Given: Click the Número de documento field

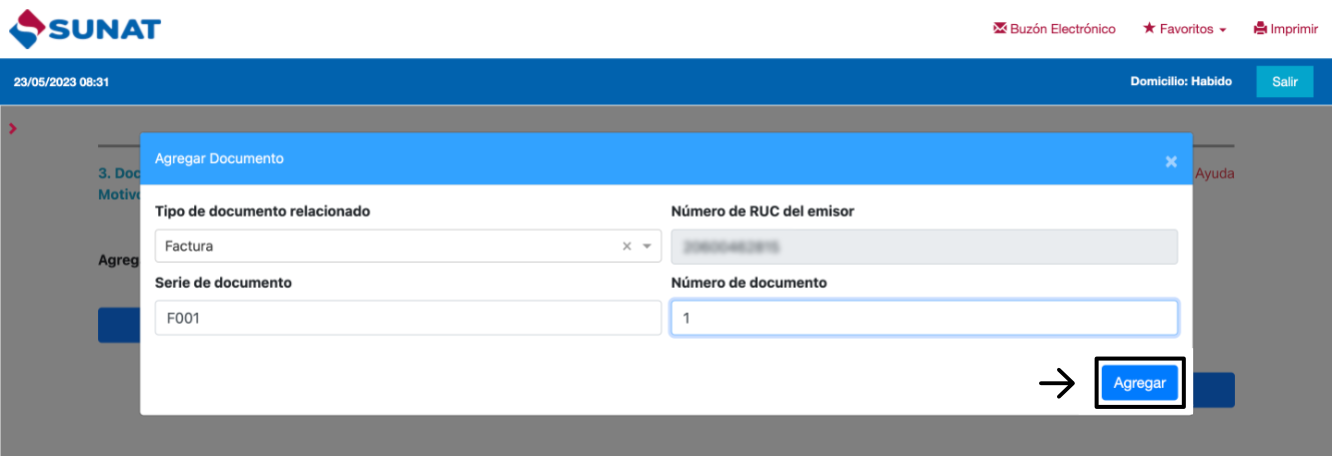Looking at the screenshot, I should coord(923,318).
